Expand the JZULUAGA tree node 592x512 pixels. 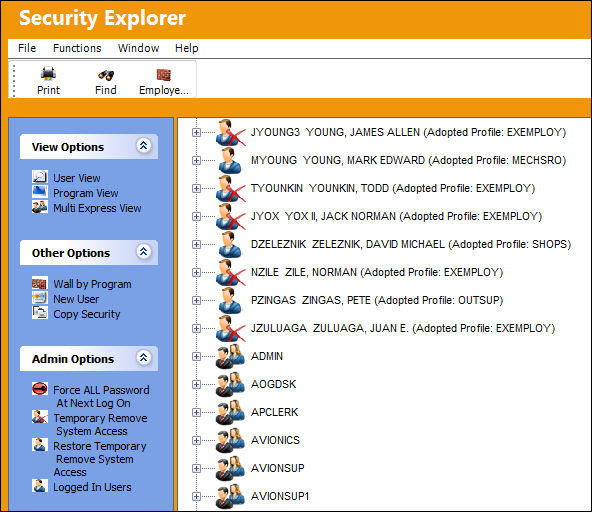[x=196, y=328]
